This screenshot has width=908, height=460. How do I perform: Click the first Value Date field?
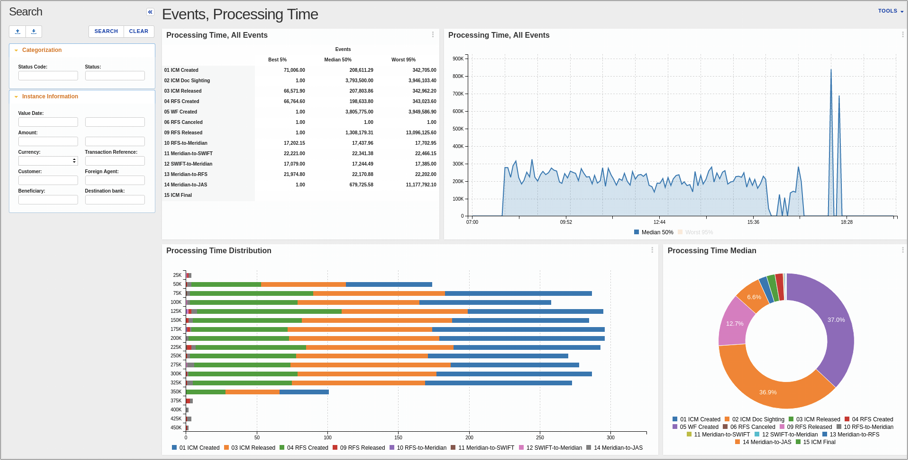47,122
